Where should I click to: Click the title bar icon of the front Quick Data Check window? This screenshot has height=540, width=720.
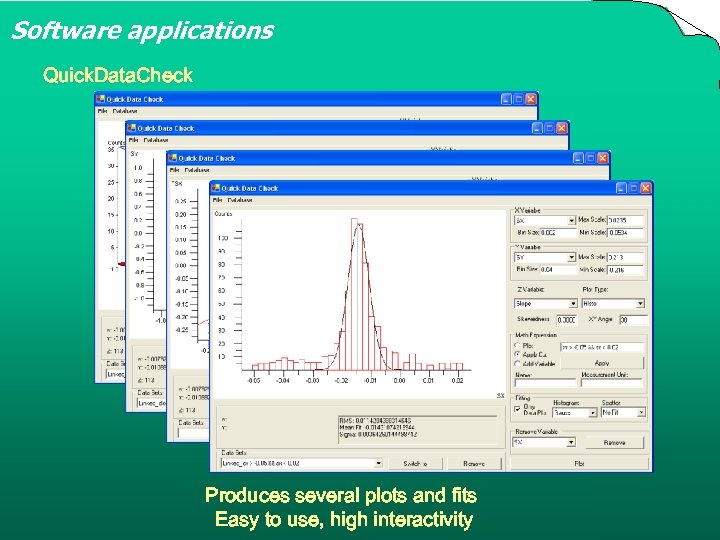point(216,188)
